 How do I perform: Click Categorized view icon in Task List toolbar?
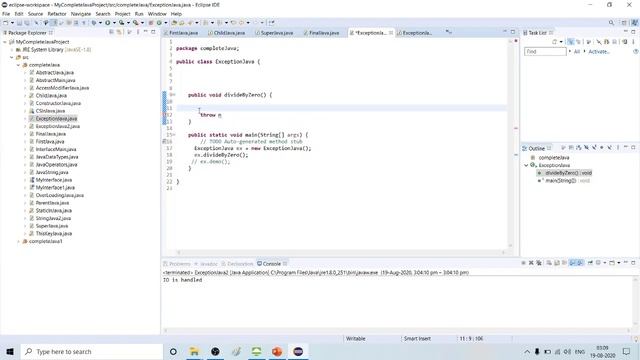pos(571,42)
